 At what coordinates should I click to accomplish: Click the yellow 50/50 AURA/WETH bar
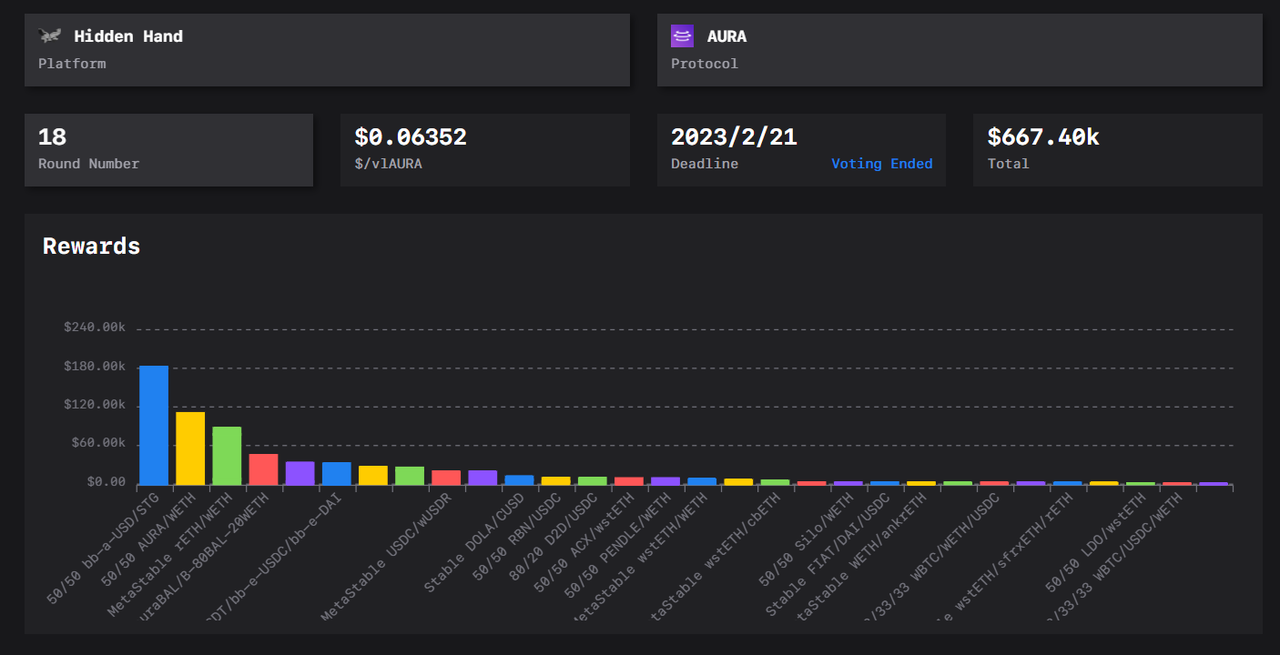tap(190, 448)
